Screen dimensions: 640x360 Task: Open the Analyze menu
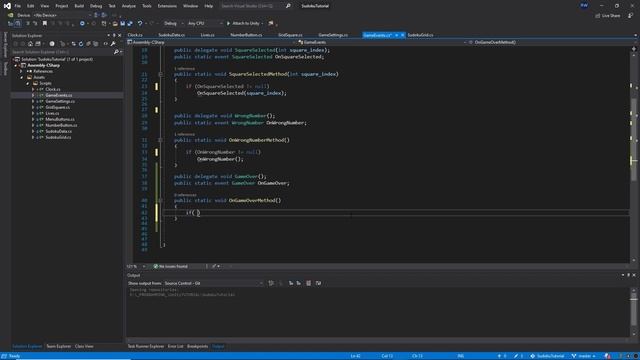point(129,6)
